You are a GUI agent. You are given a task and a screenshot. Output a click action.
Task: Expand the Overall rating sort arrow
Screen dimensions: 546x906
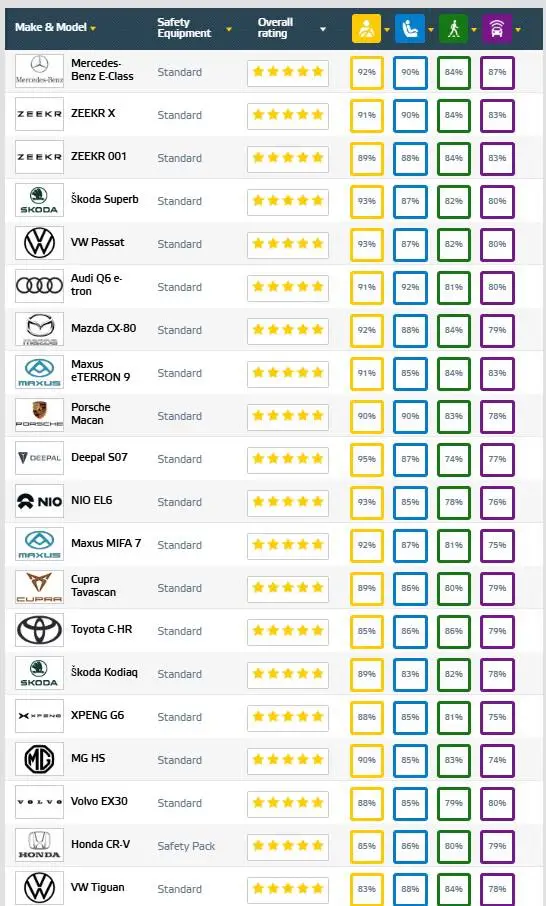(x=323, y=29)
